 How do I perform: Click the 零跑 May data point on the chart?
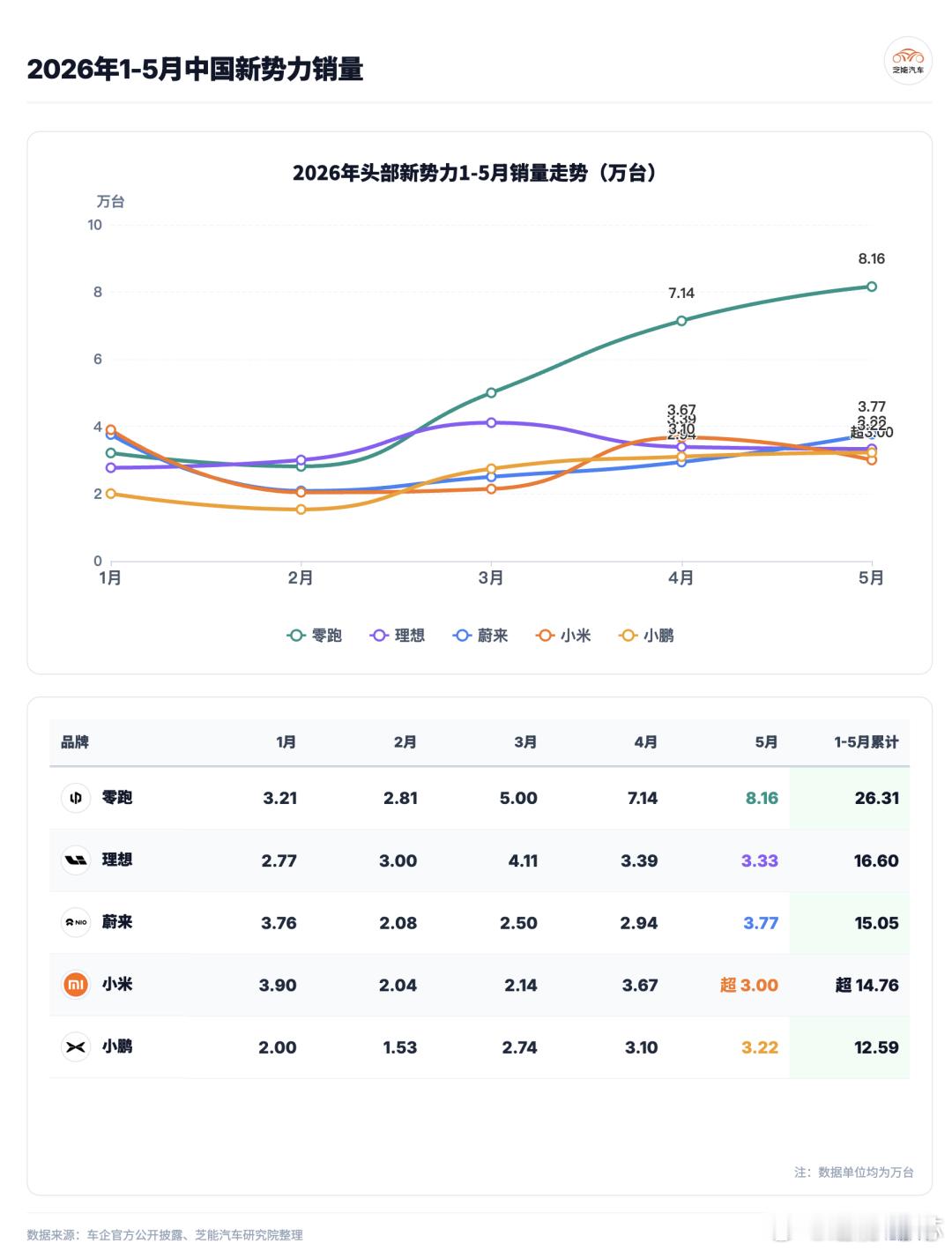(872, 287)
